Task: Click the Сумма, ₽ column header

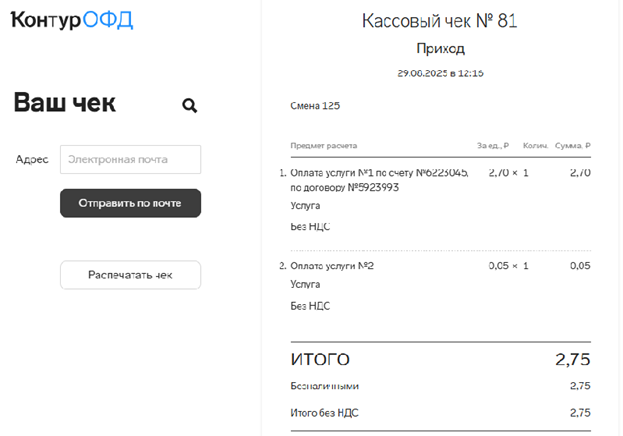Action: pyautogui.click(x=573, y=145)
